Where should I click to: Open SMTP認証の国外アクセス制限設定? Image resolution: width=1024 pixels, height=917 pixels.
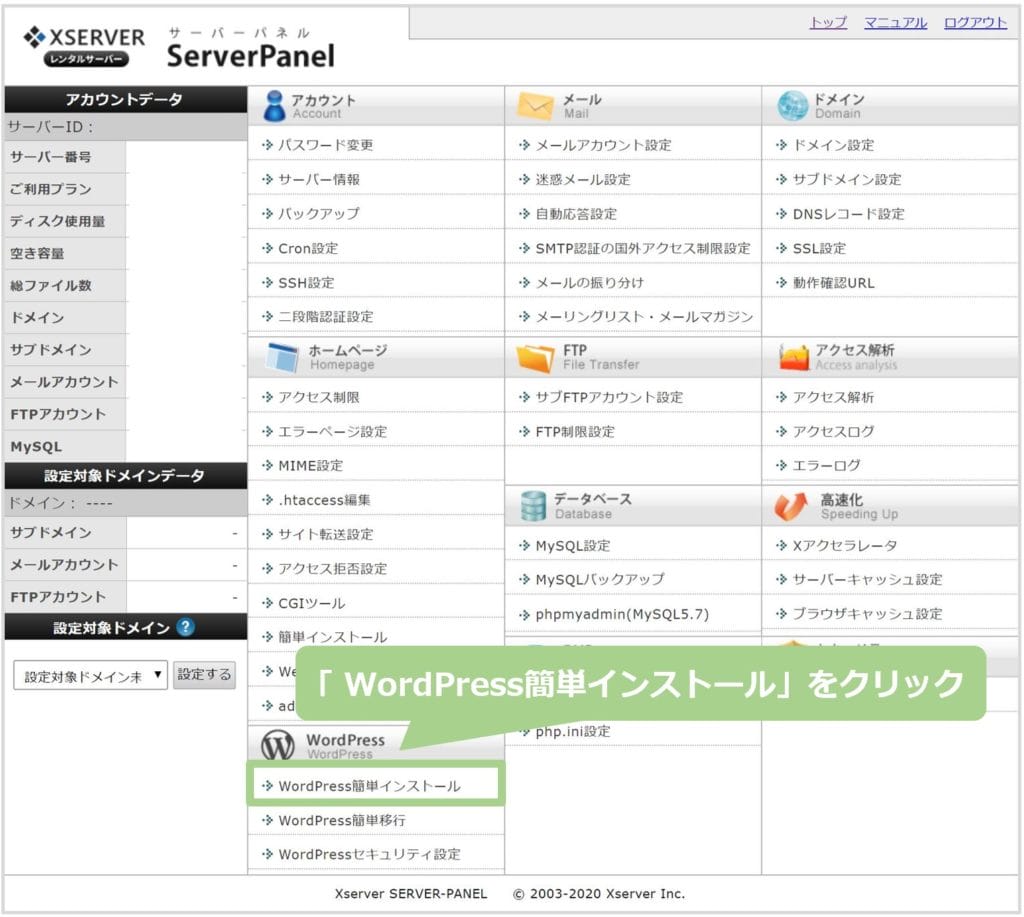(643, 248)
